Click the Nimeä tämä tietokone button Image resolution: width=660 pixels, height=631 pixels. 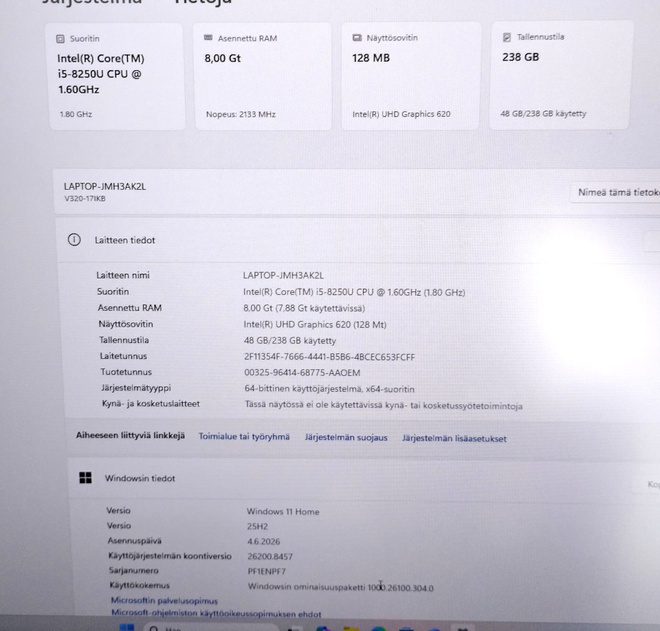[x=615, y=192]
